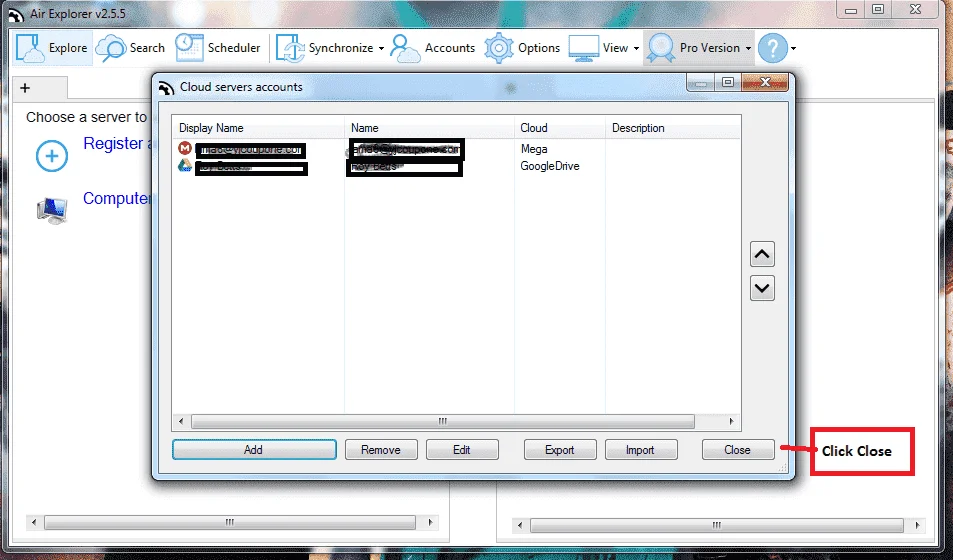This screenshot has width=953, height=560.
Task: Click the Synchronize toolbar icon
Action: click(x=291, y=49)
